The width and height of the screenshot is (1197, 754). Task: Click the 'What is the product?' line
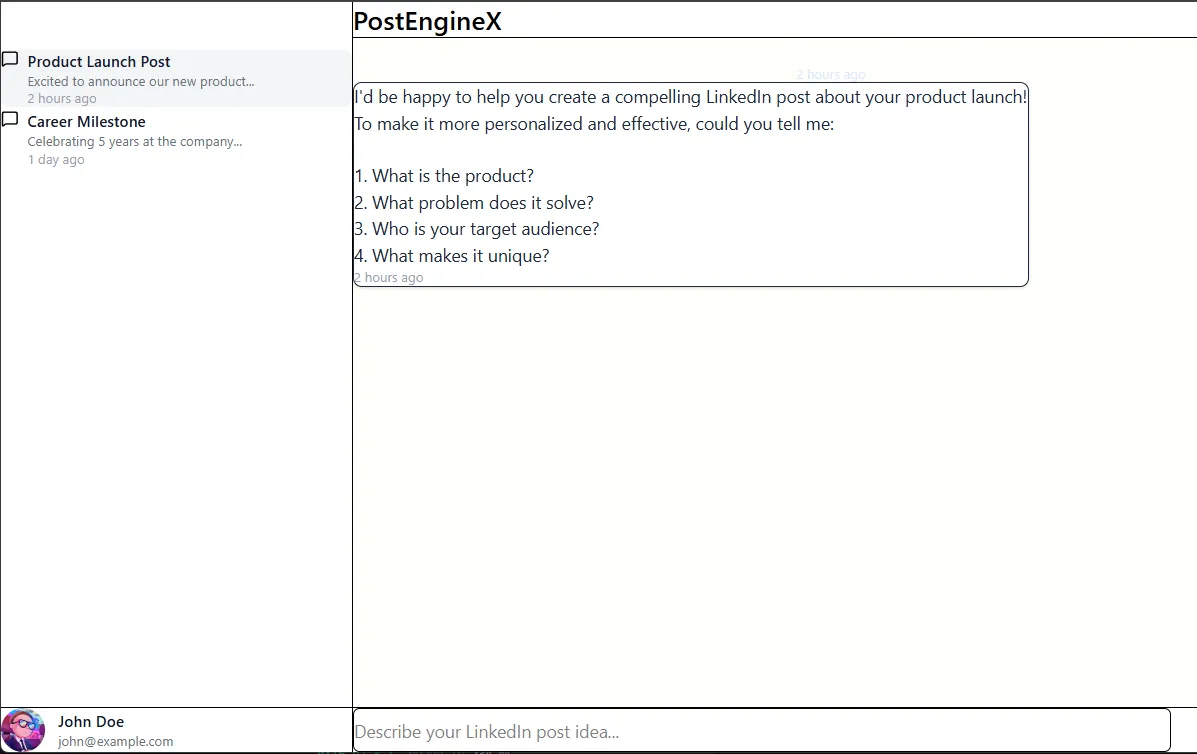445,176
